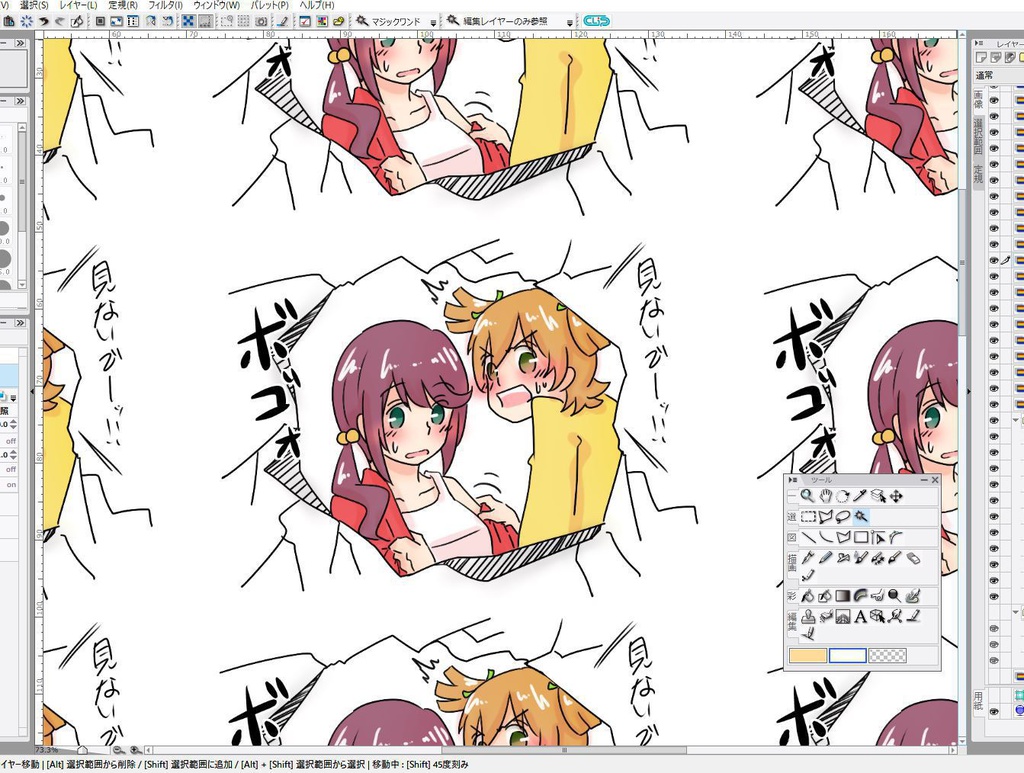Select the highlighted Magic Wand tool

pos(861,516)
